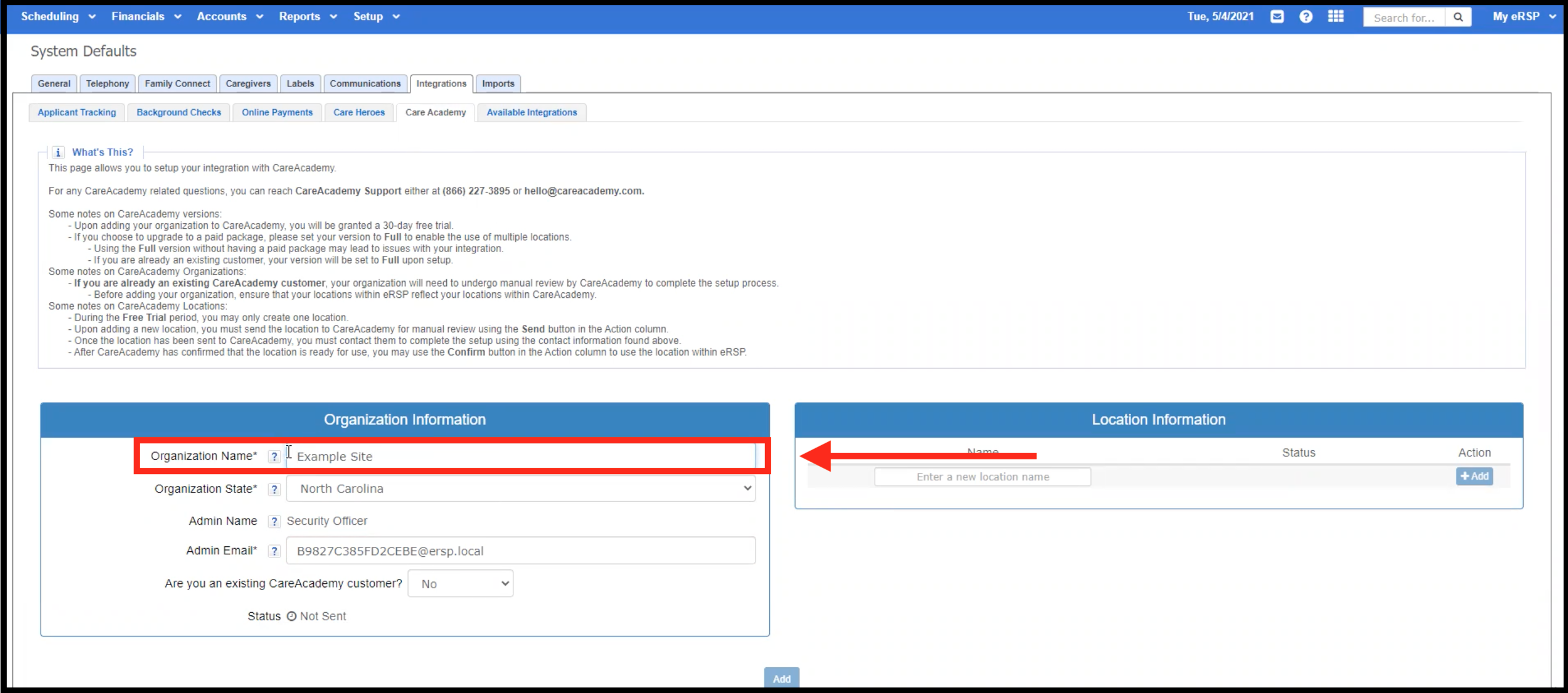Click in the Organization Name field

(521, 456)
